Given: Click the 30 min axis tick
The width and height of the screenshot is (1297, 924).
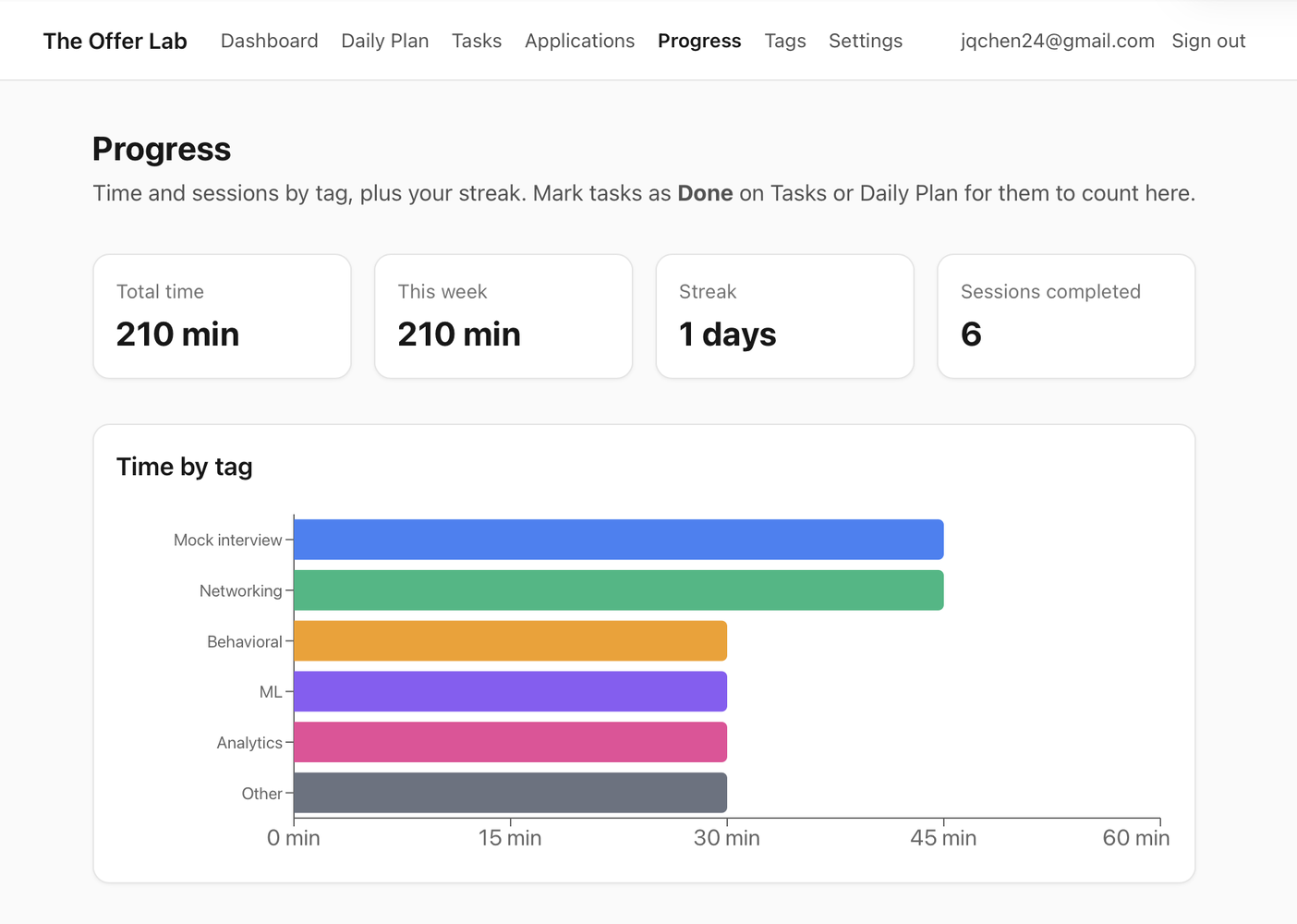Looking at the screenshot, I should point(727,838).
